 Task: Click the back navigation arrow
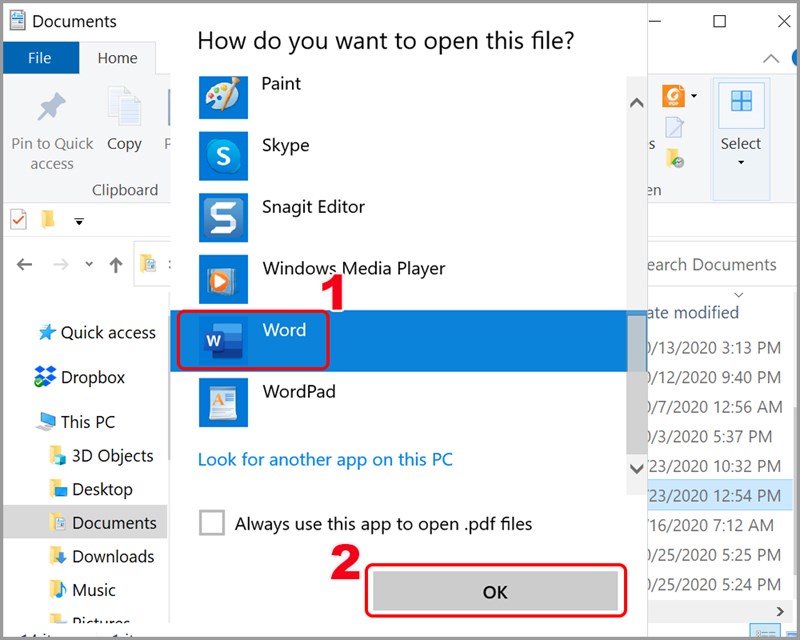[23, 264]
